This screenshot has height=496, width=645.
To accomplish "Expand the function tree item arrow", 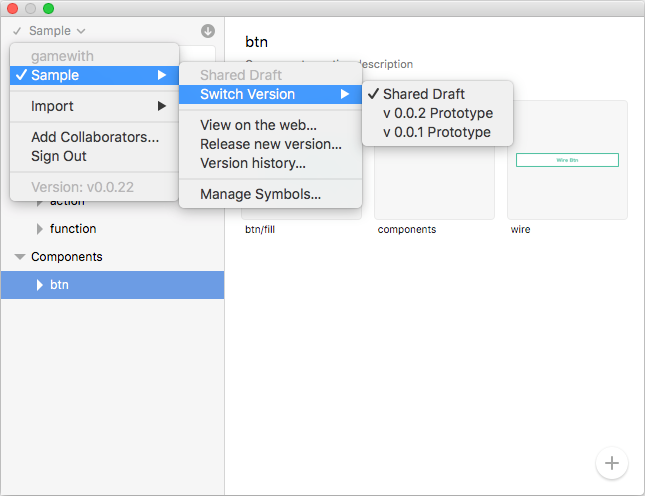I will pos(39,229).
